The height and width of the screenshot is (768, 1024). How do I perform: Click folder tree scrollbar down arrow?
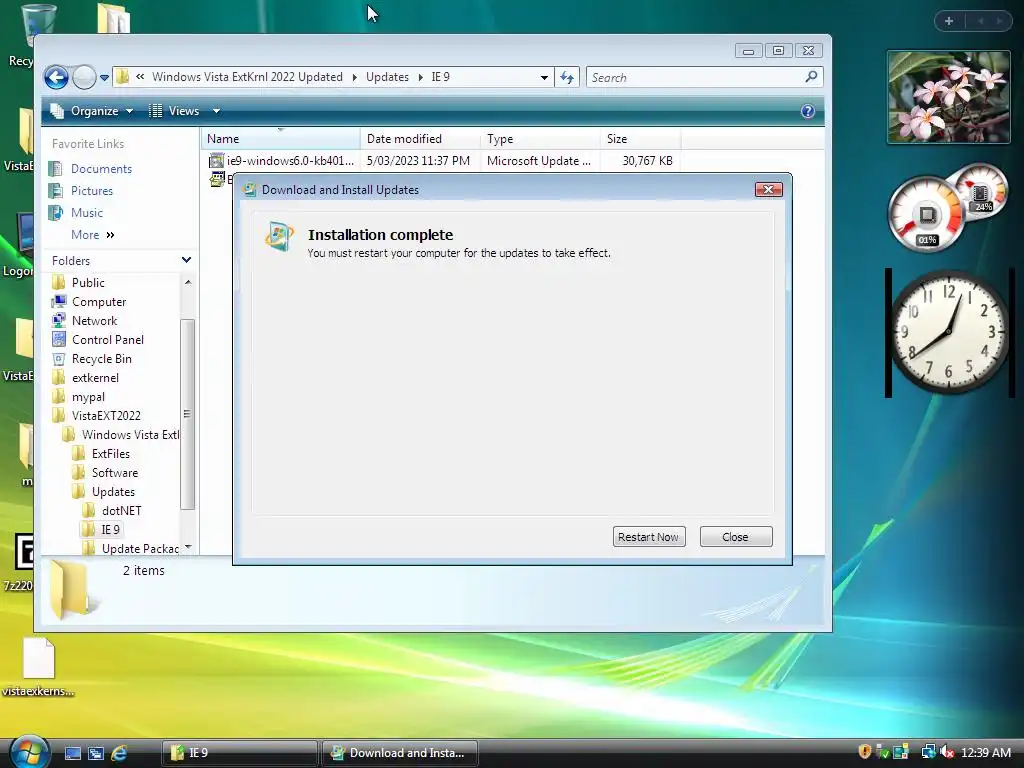188,547
